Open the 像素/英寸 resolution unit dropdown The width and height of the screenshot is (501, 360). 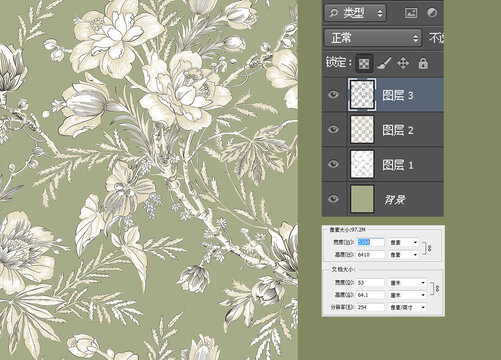(408, 307)
